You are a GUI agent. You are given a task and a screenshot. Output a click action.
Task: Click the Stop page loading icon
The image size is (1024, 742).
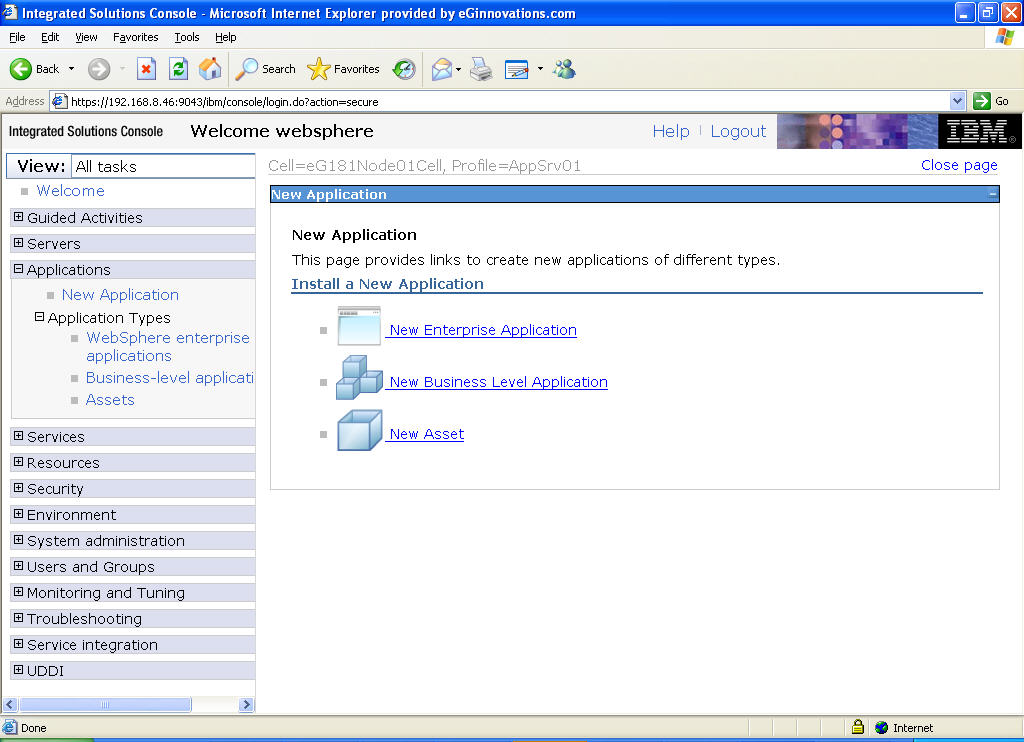[146, 69]
